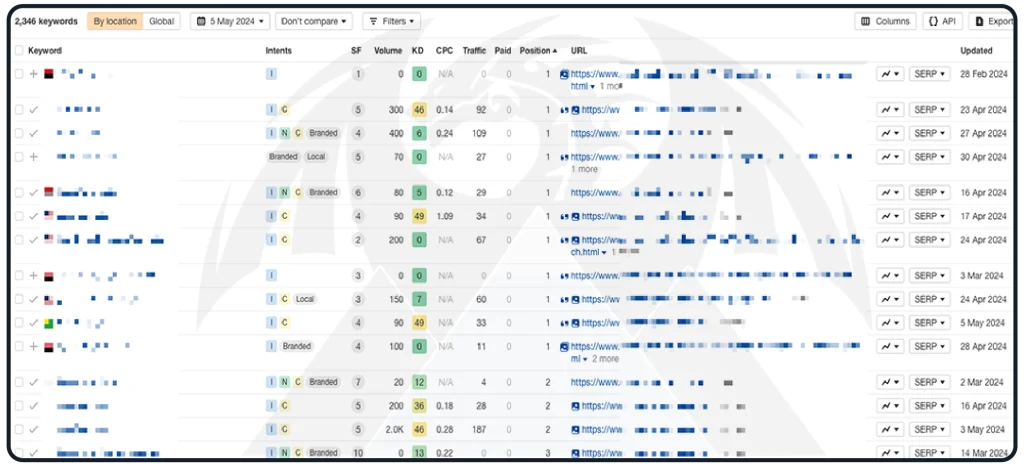
Task: Check the checkbox for the 28 Feb 2024 row
Action: (x=19, y=74)
